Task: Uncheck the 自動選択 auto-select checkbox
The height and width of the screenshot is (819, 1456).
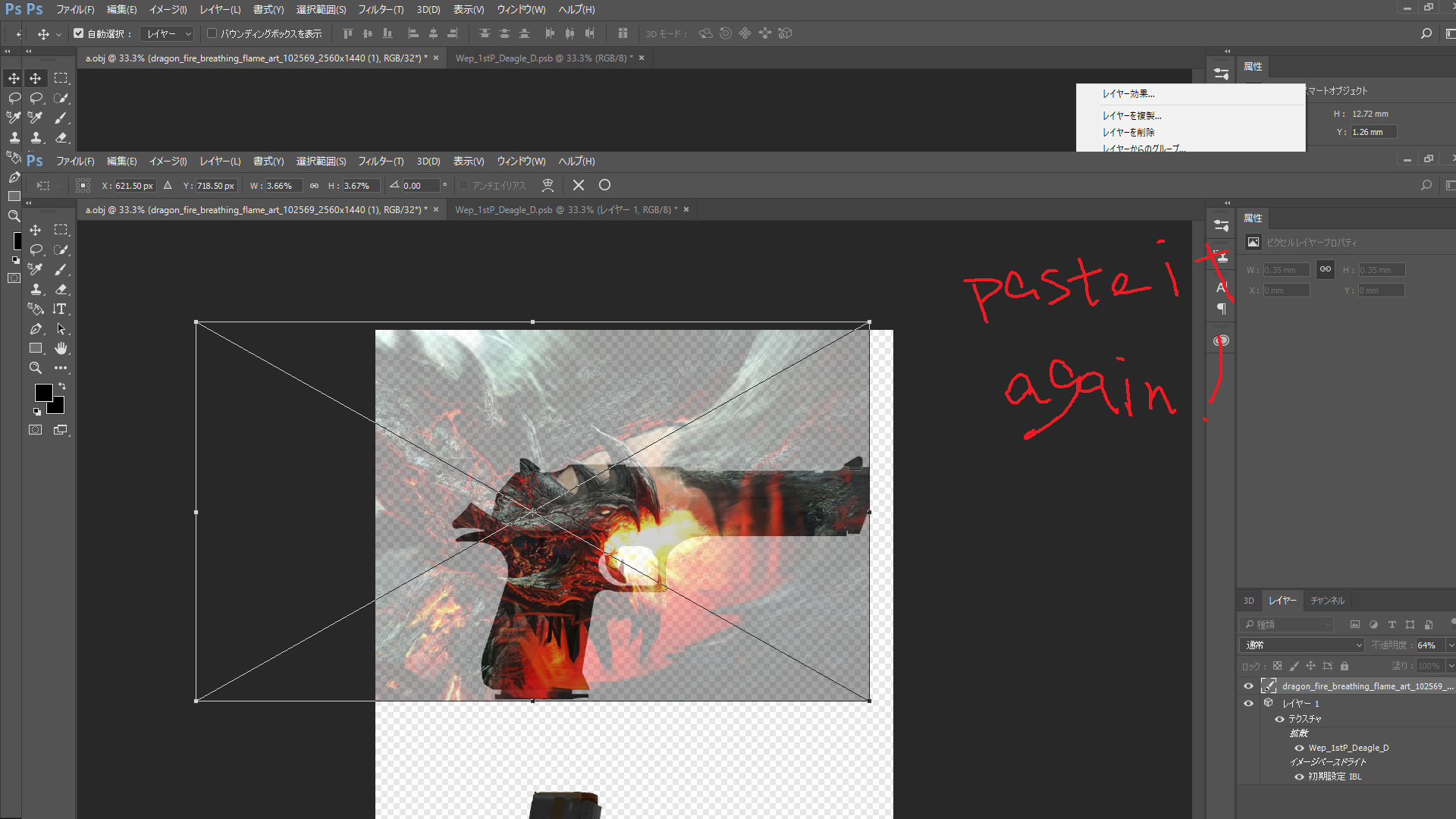Action: pos(79,33)
